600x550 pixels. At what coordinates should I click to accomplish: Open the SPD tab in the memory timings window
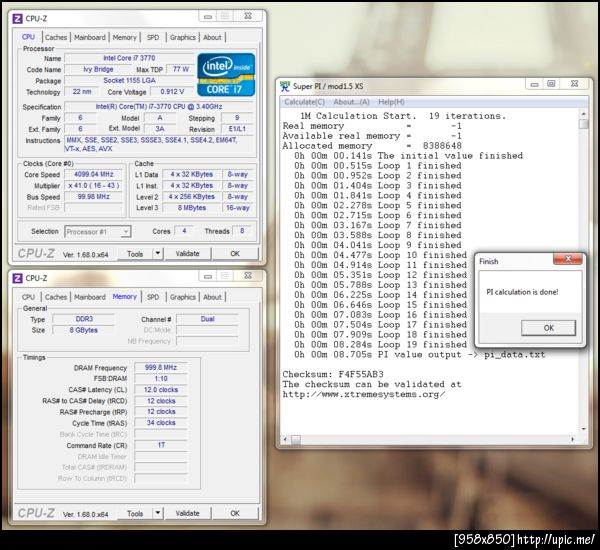[153, 297]
